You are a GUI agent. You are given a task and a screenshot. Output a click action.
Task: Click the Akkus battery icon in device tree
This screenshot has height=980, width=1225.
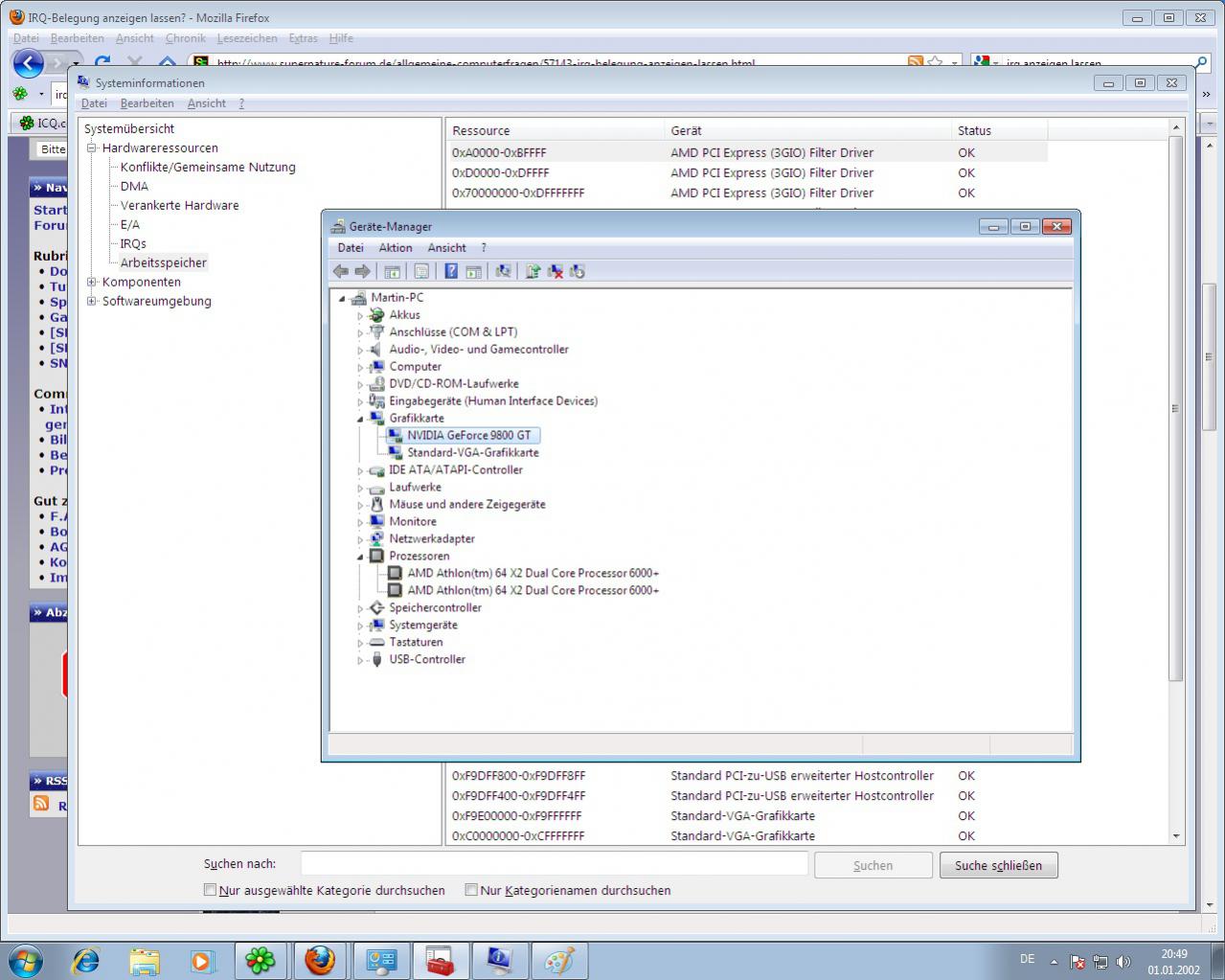(376, 314)
